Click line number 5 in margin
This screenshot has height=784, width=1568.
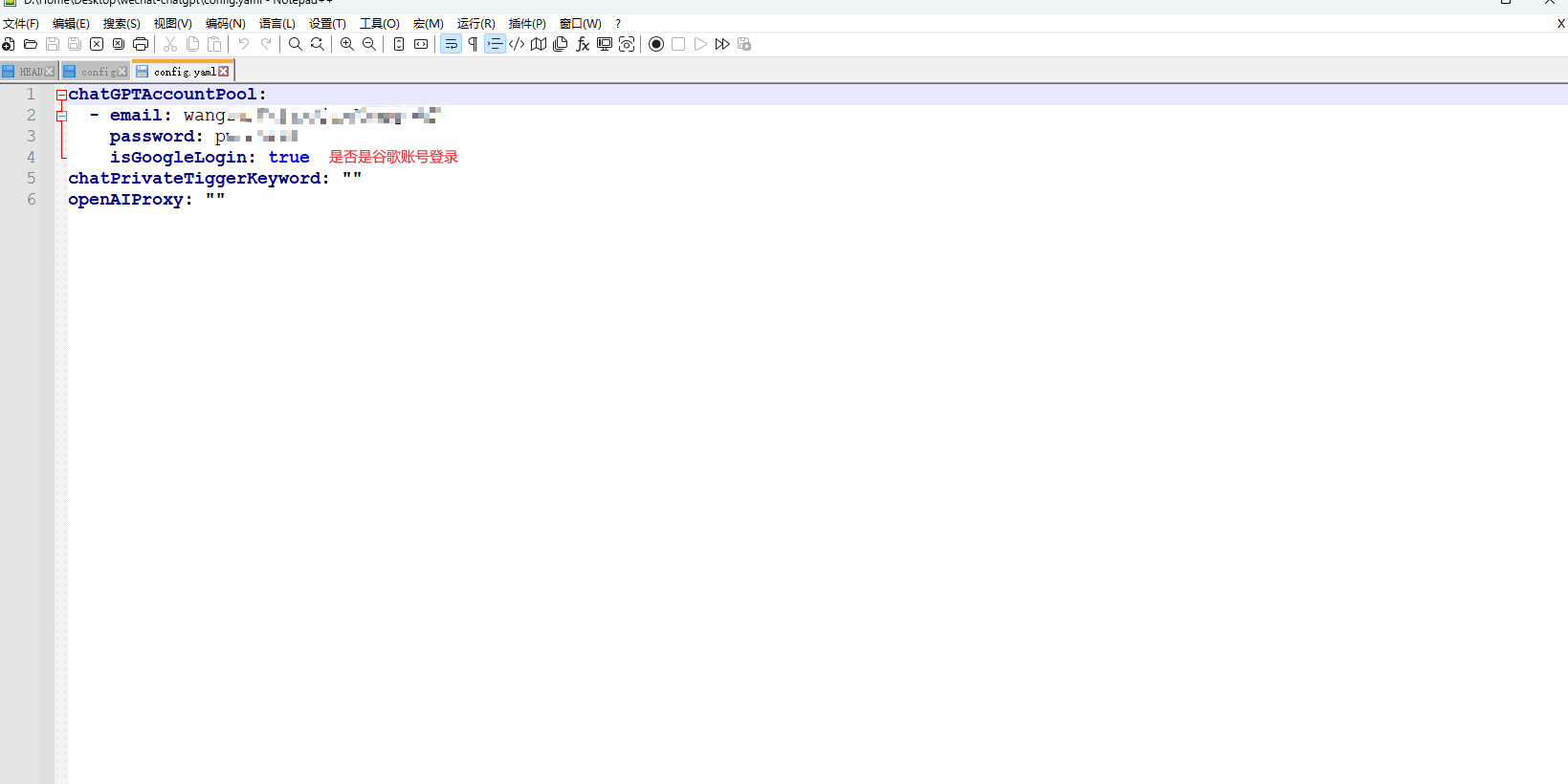coord(31,178)
